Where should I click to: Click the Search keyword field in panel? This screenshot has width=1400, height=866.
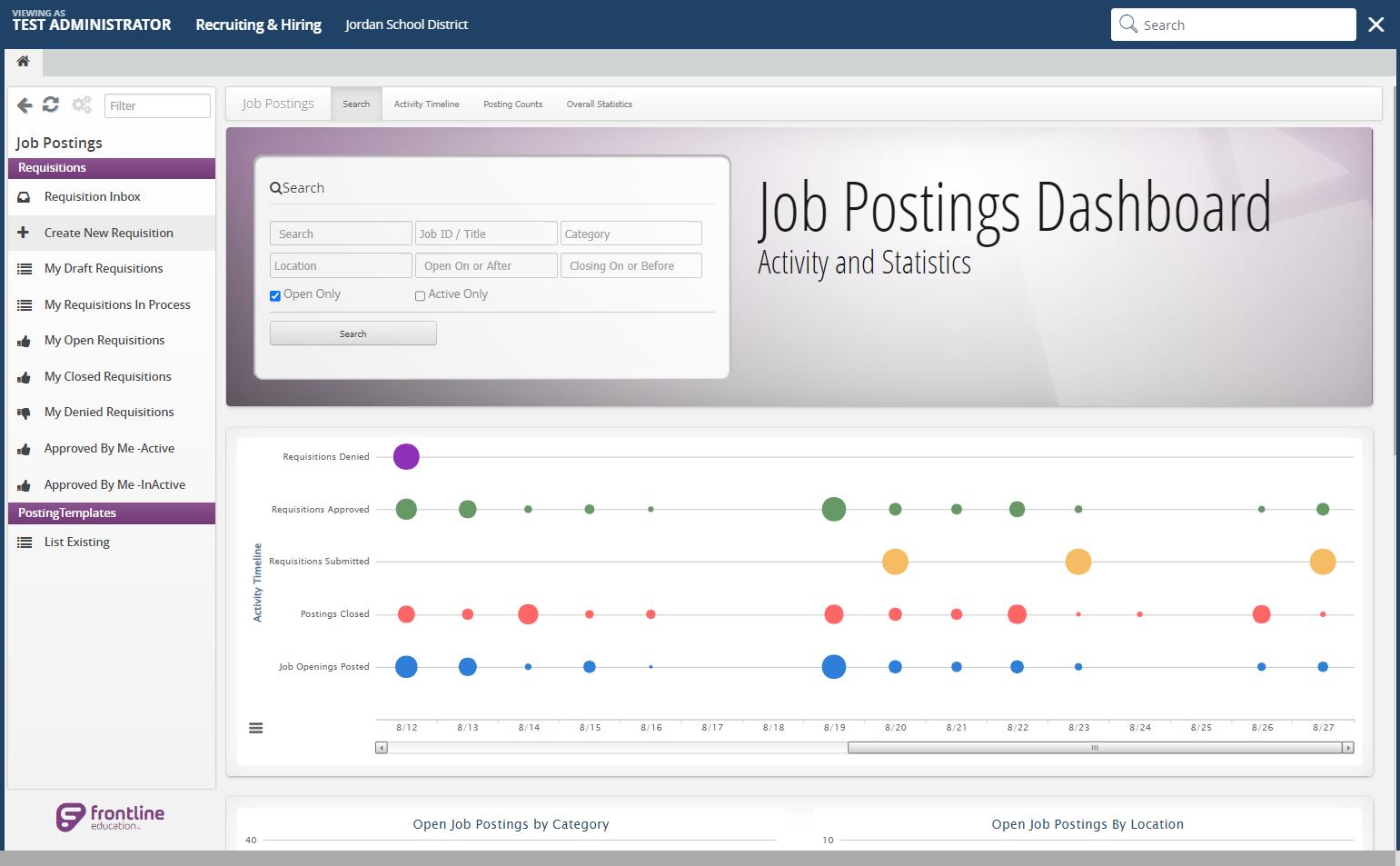pos(341,234)
